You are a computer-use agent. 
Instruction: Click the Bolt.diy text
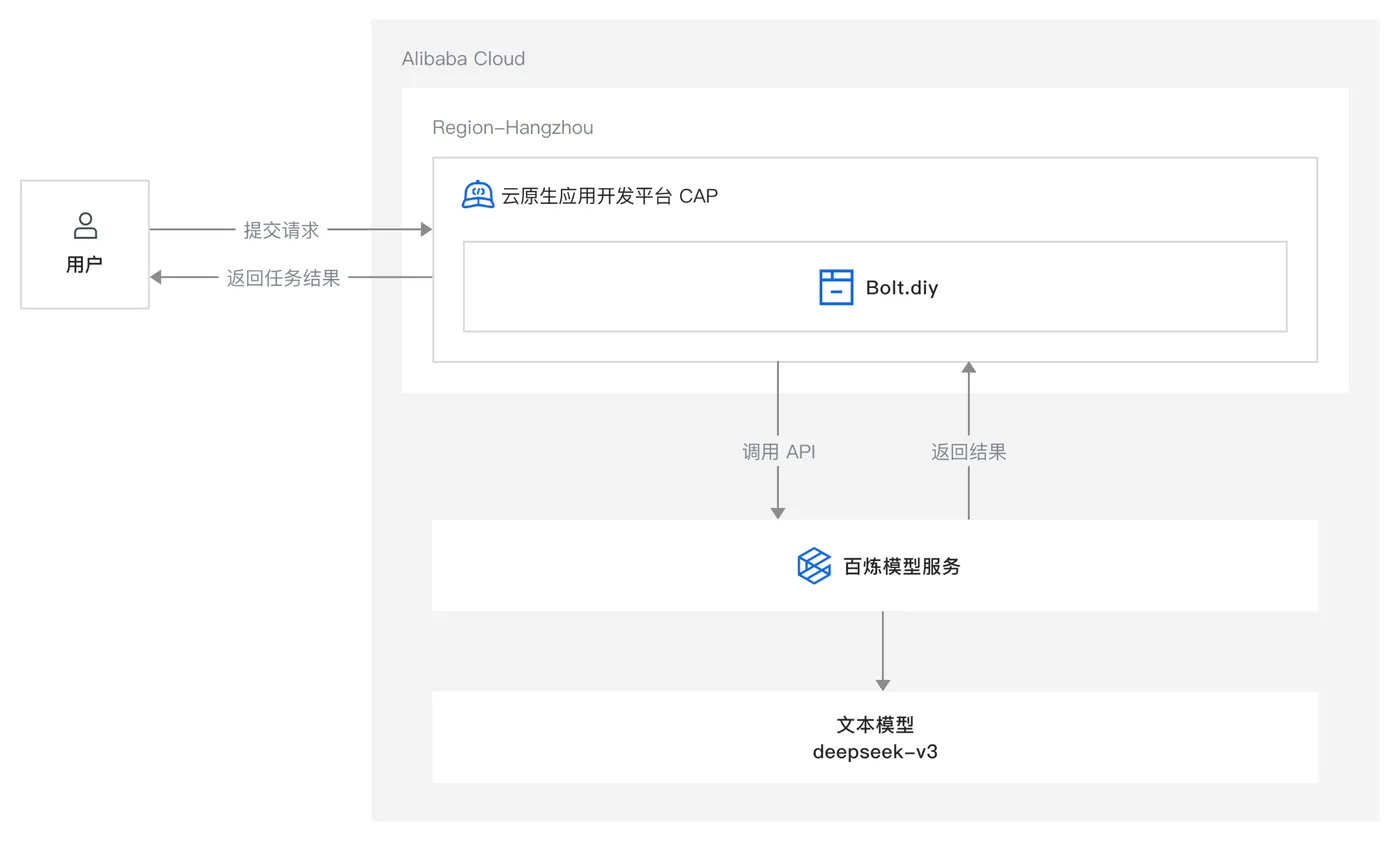click(x=902, y=289)
